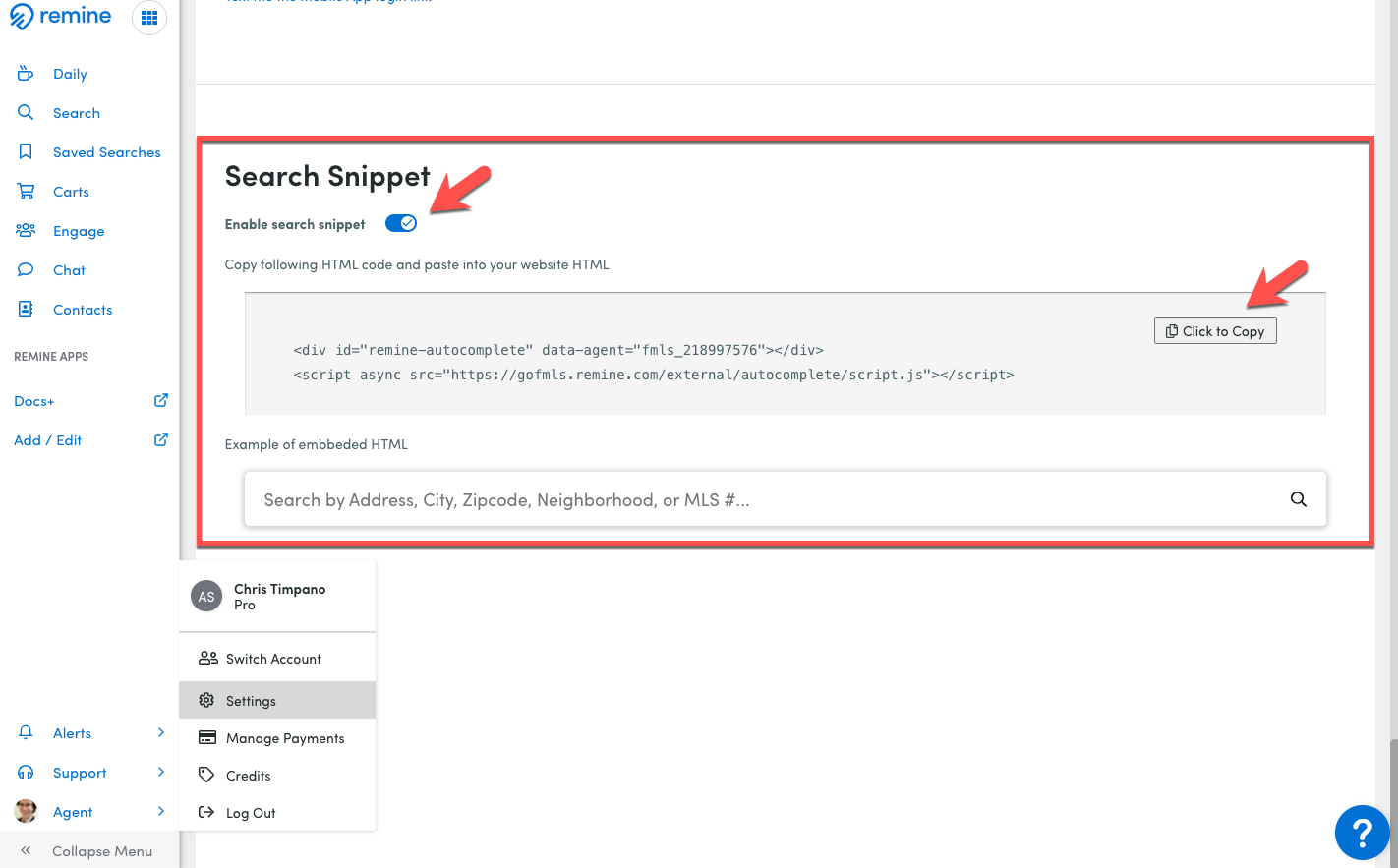This screenshot has height=868, width=1398.
Task: Click the Chat bubble icon
Action: (x=26, y=269)
